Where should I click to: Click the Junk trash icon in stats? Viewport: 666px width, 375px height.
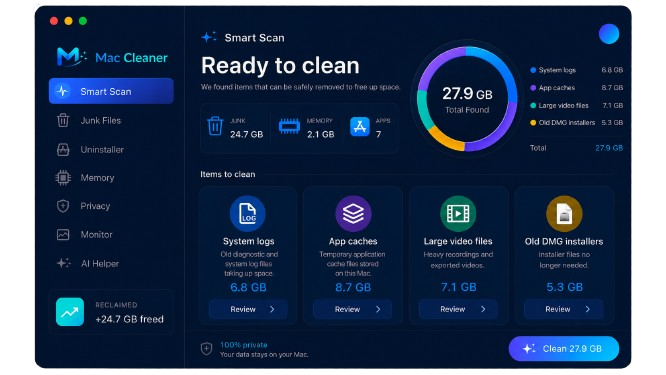click(215, 126)
